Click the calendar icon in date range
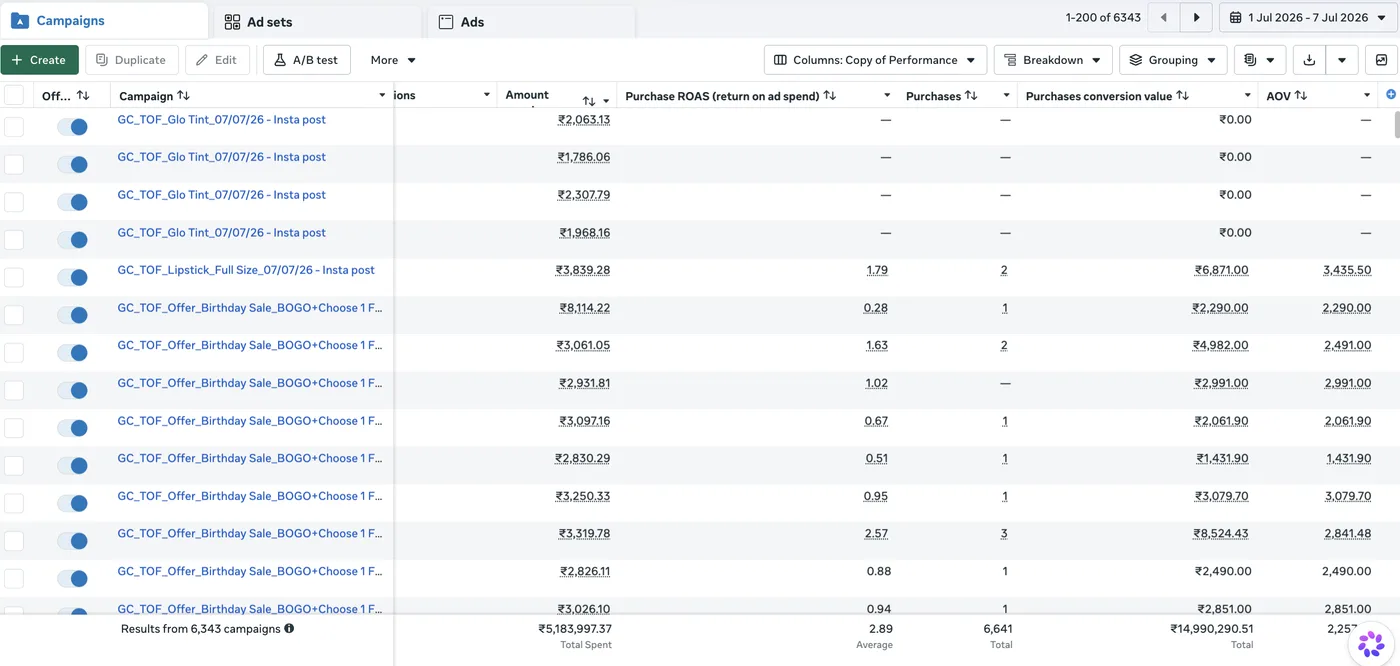 (1236, 17)
